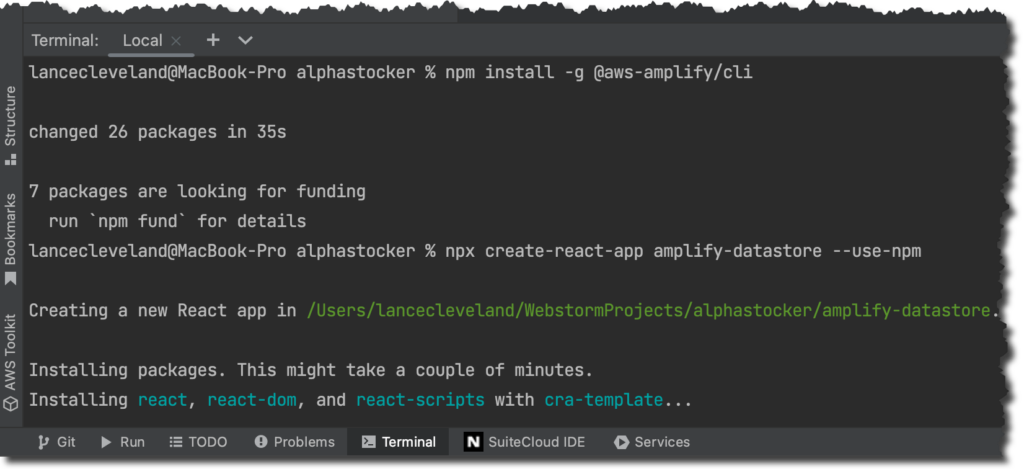
Task: Open the TODO tool window
Action: pos(198,442)
